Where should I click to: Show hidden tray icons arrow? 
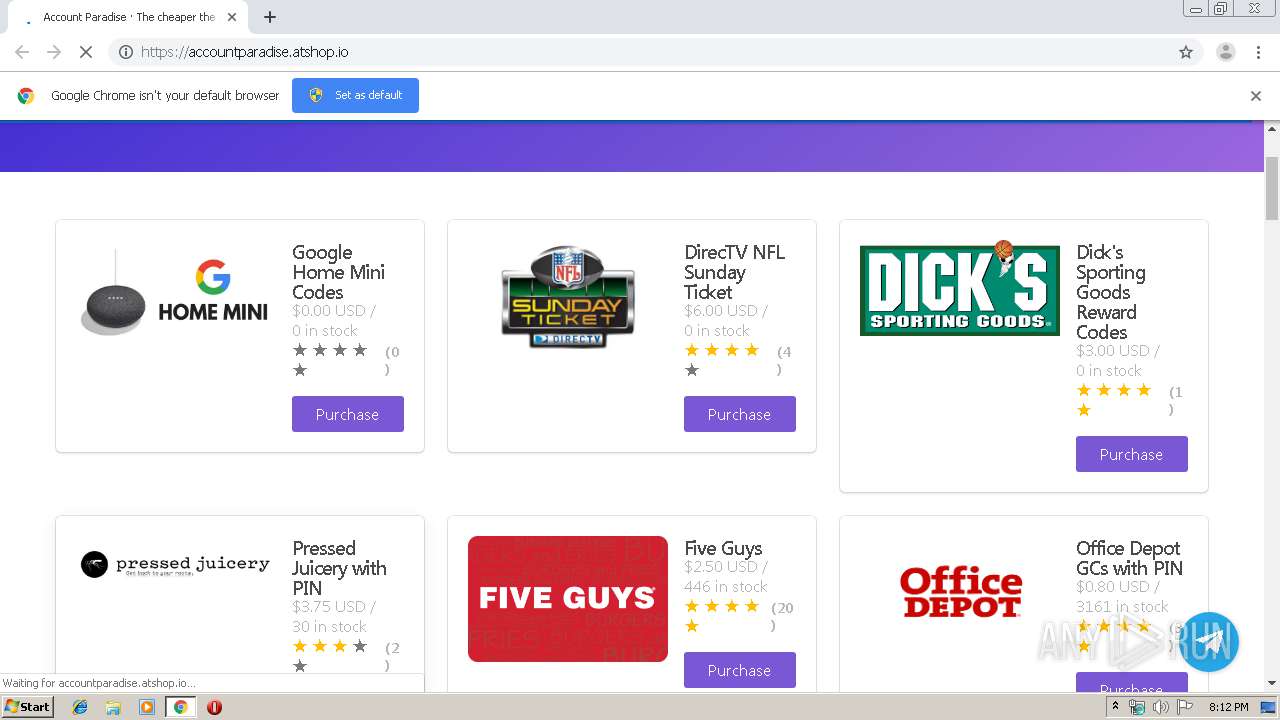pos(1116,707)
